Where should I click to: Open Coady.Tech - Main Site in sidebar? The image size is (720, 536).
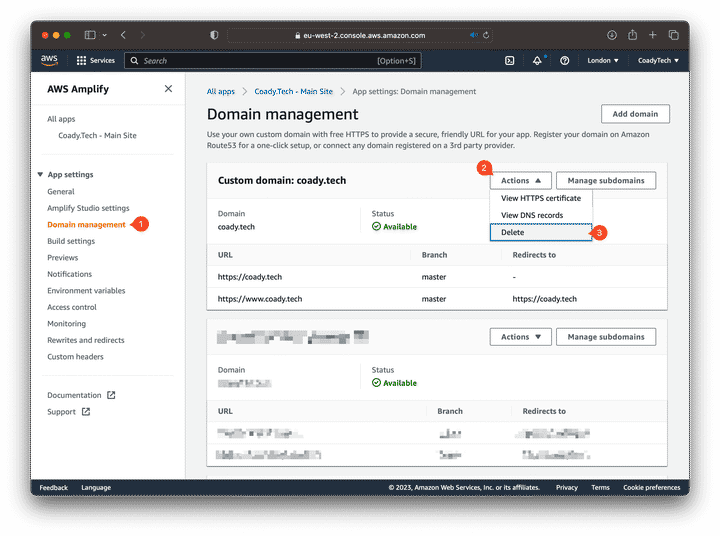click(97, 135)
